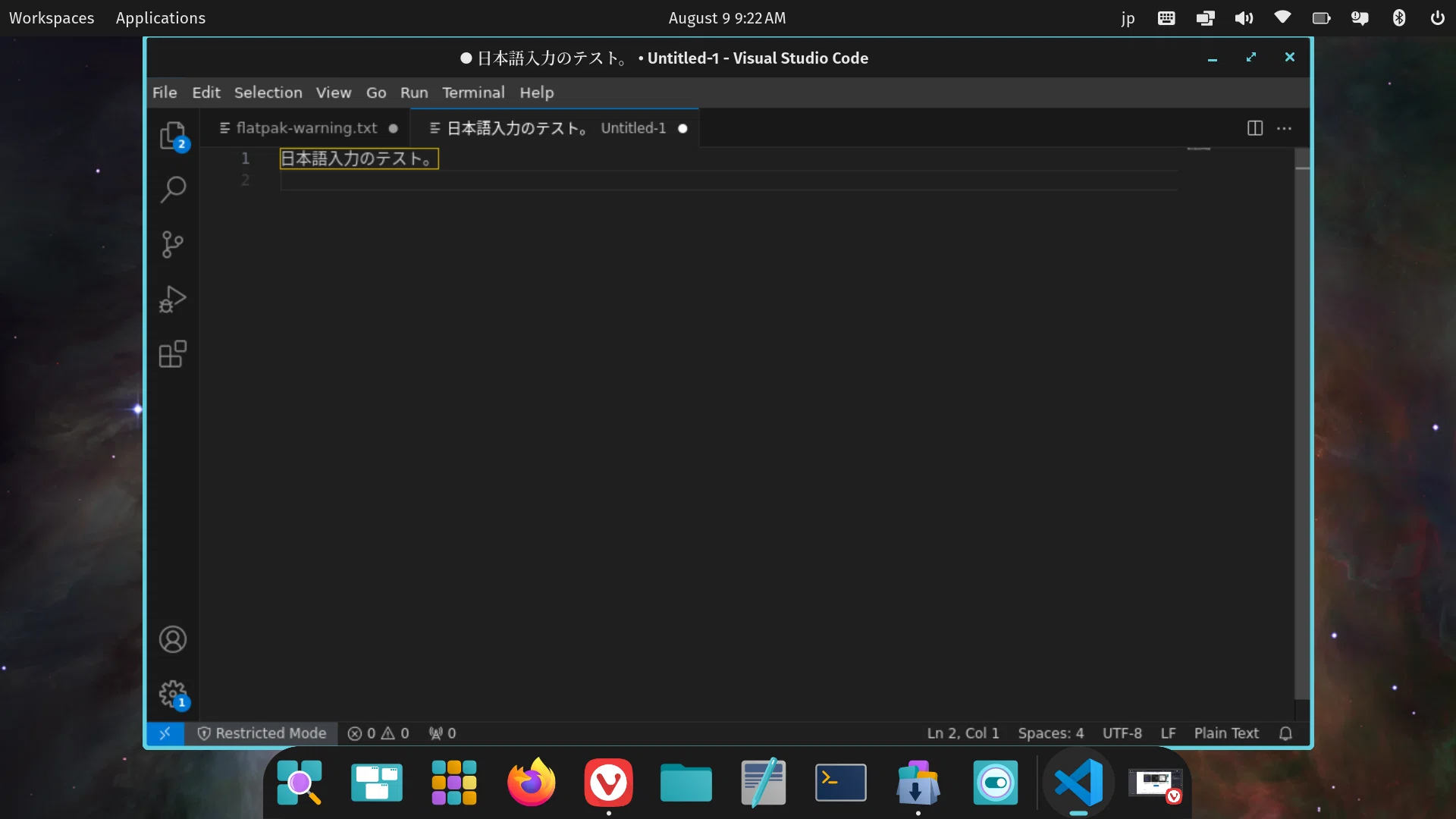Click the minimap at editor top right
Viewport: 1456px width, 819px height.
coord(1198,149)
